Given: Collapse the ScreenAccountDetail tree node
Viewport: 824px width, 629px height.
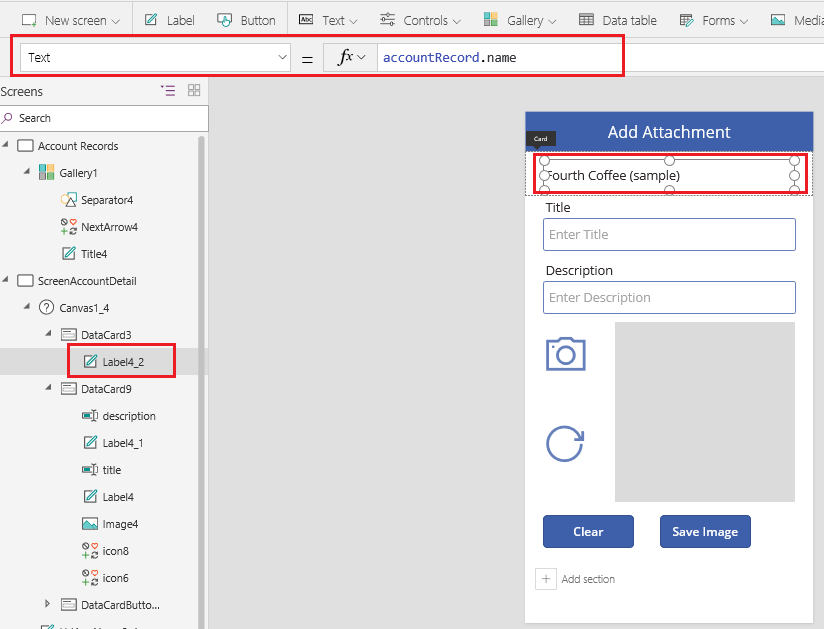Looking at the screenshot, I should pyautogui.click(x=8, y=280).
